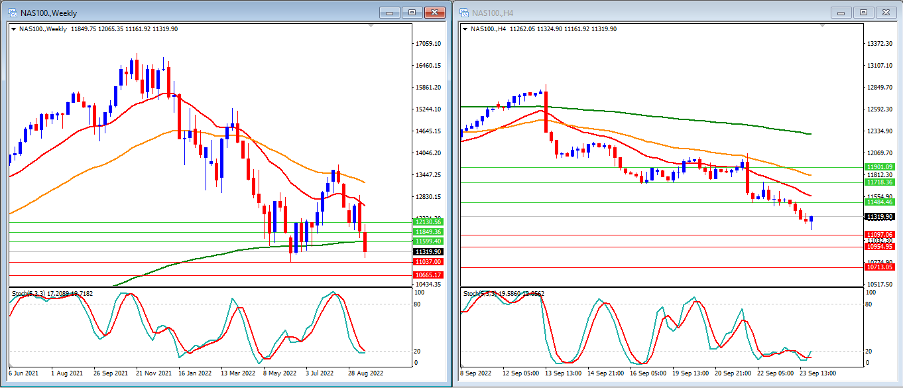Click the 8 Sep 2022 date on H4 axis
The width and height of the screenshot is (904, 388).
[476, 374]
